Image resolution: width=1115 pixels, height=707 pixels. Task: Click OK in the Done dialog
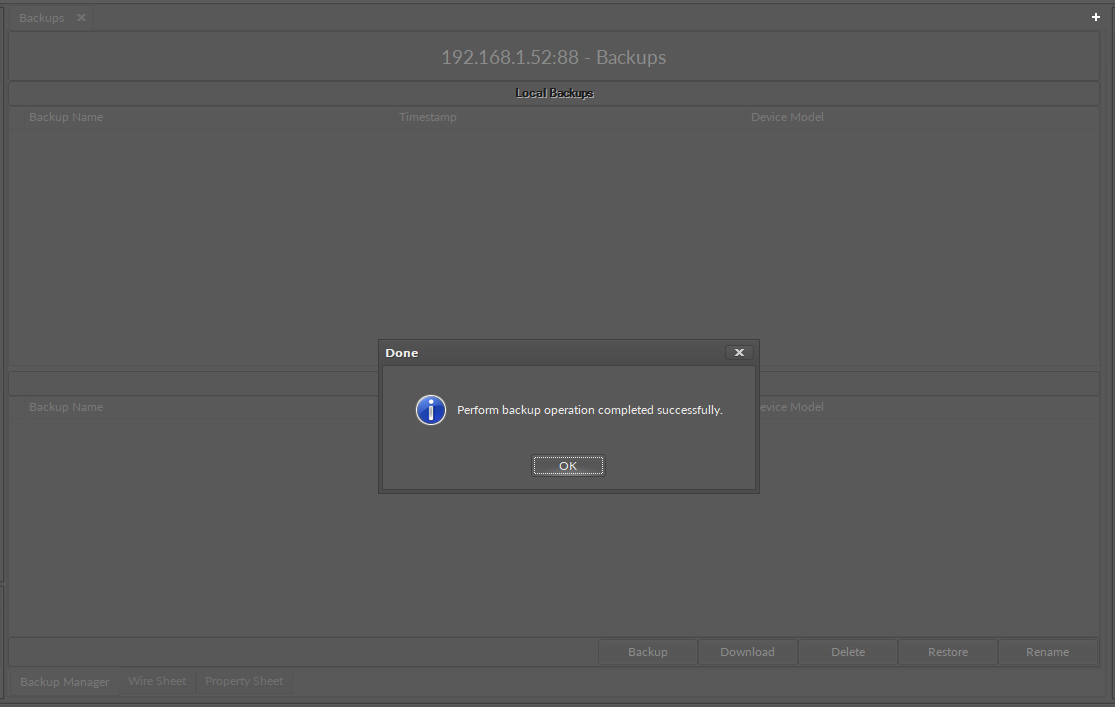[568, 466]
